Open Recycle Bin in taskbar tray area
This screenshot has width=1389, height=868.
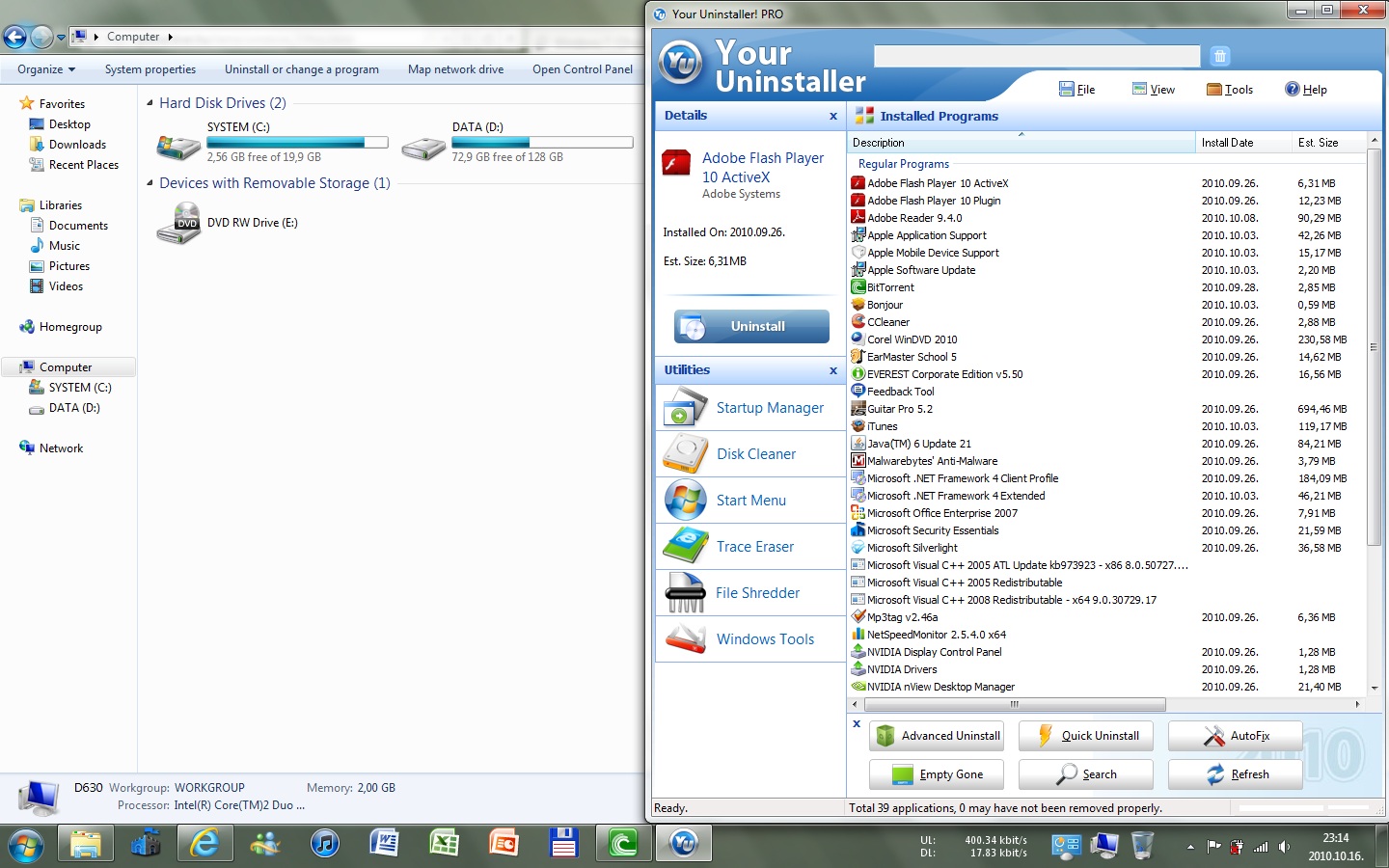pos(1141,846)
